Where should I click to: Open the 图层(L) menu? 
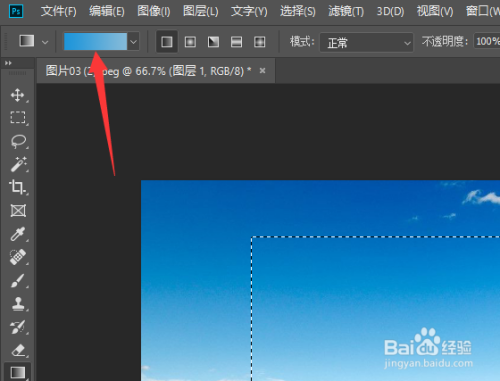(201, 12)
